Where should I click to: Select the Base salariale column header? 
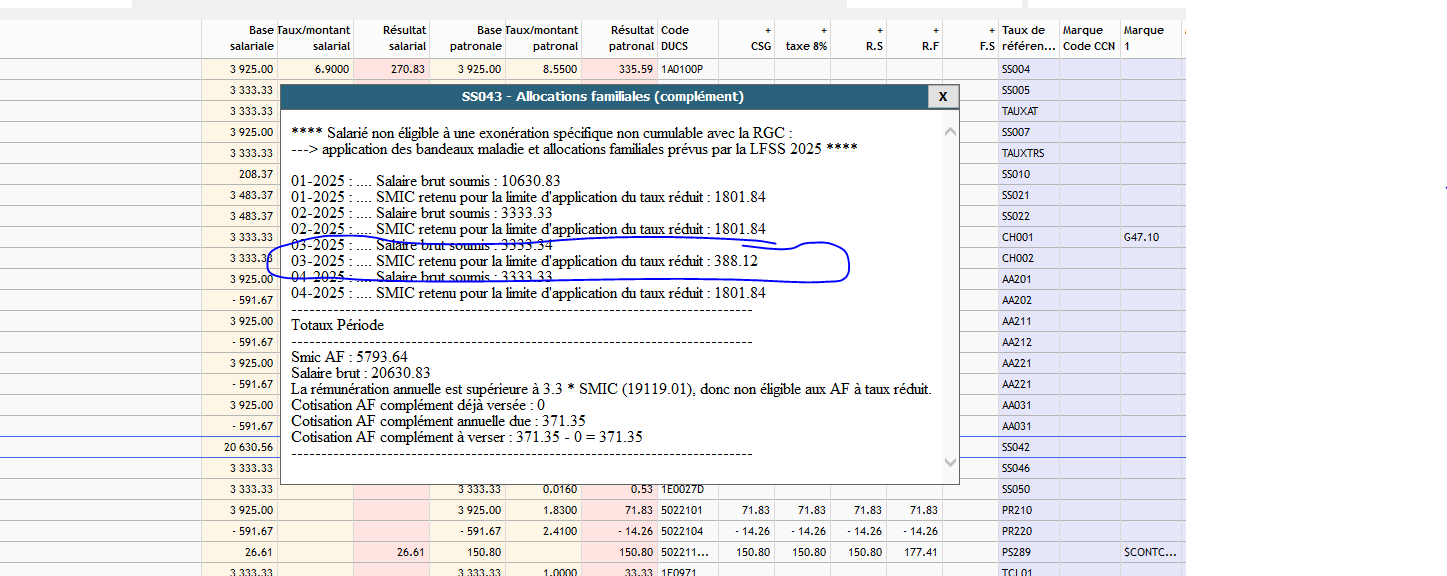pyautogui.click(x=239, y=38)
